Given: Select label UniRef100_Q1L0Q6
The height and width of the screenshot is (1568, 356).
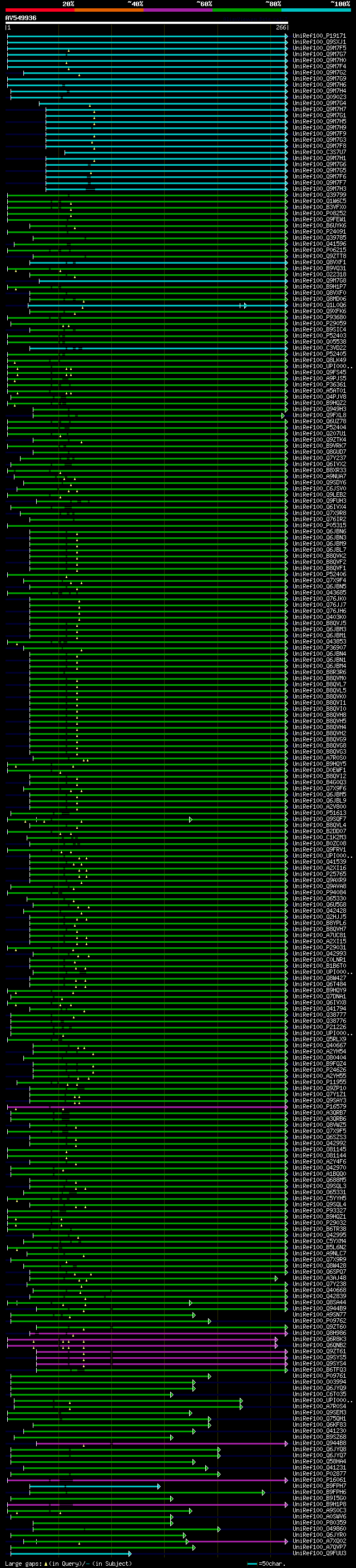Looking at the screenshot, I should (x=319, y=305).
